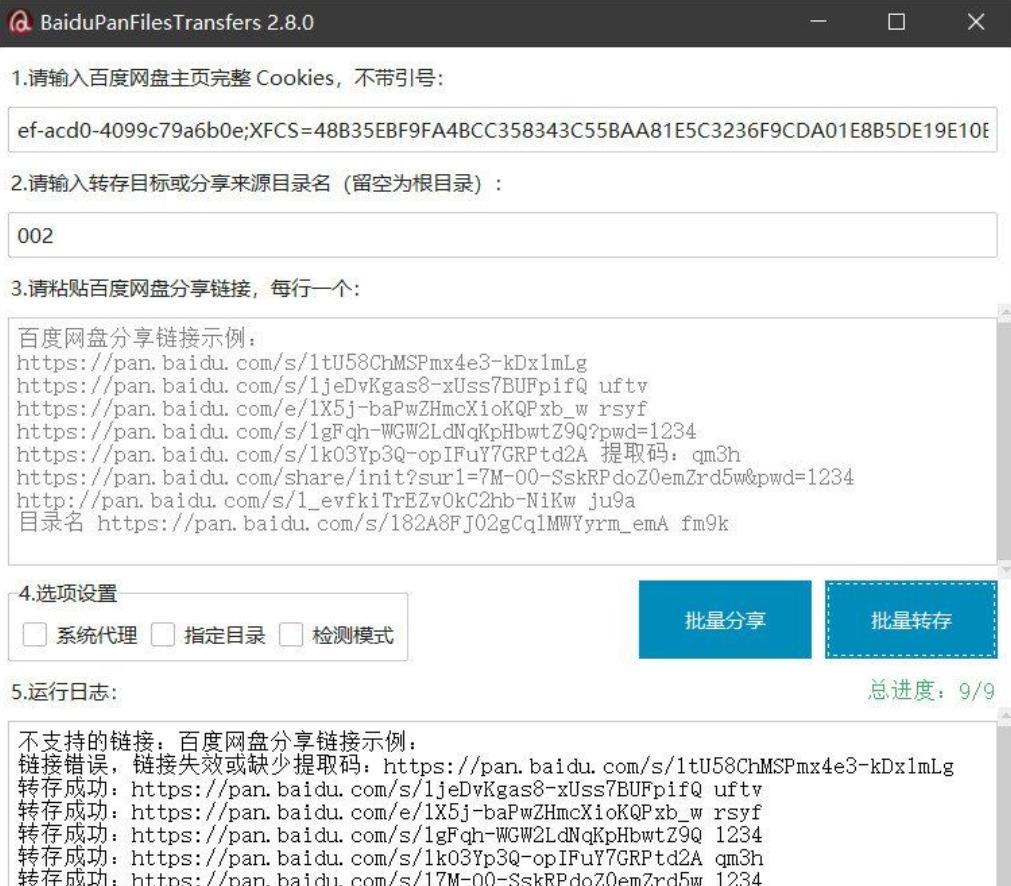Focus the Cookies input field
The image size is (1011, 886).
click(x=502, y=131)
